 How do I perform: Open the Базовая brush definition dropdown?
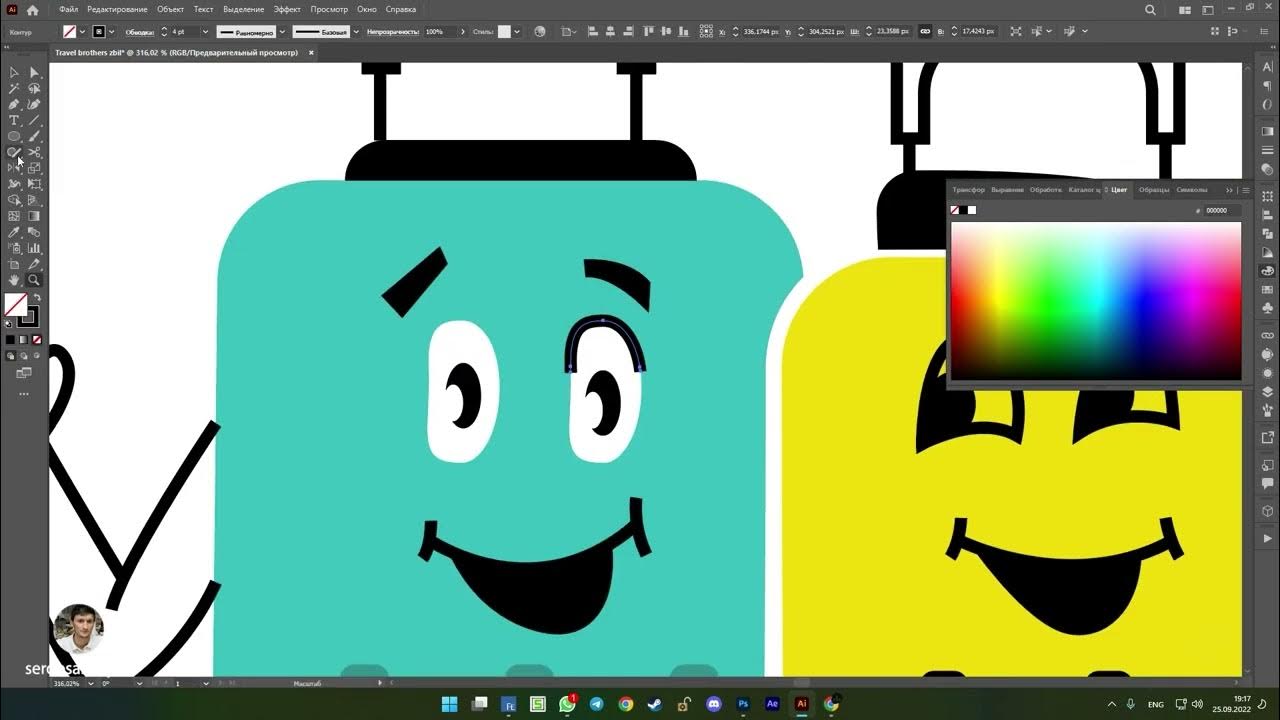[x=355, y=32]
